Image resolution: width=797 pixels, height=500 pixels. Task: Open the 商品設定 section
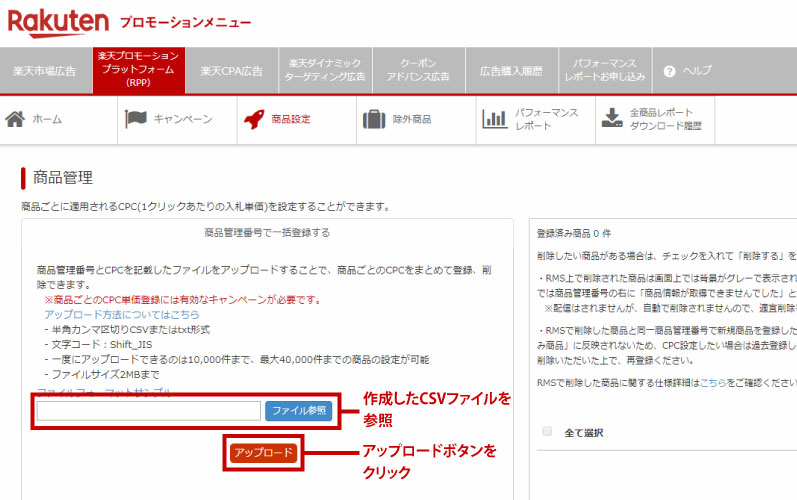click(291, 119)
